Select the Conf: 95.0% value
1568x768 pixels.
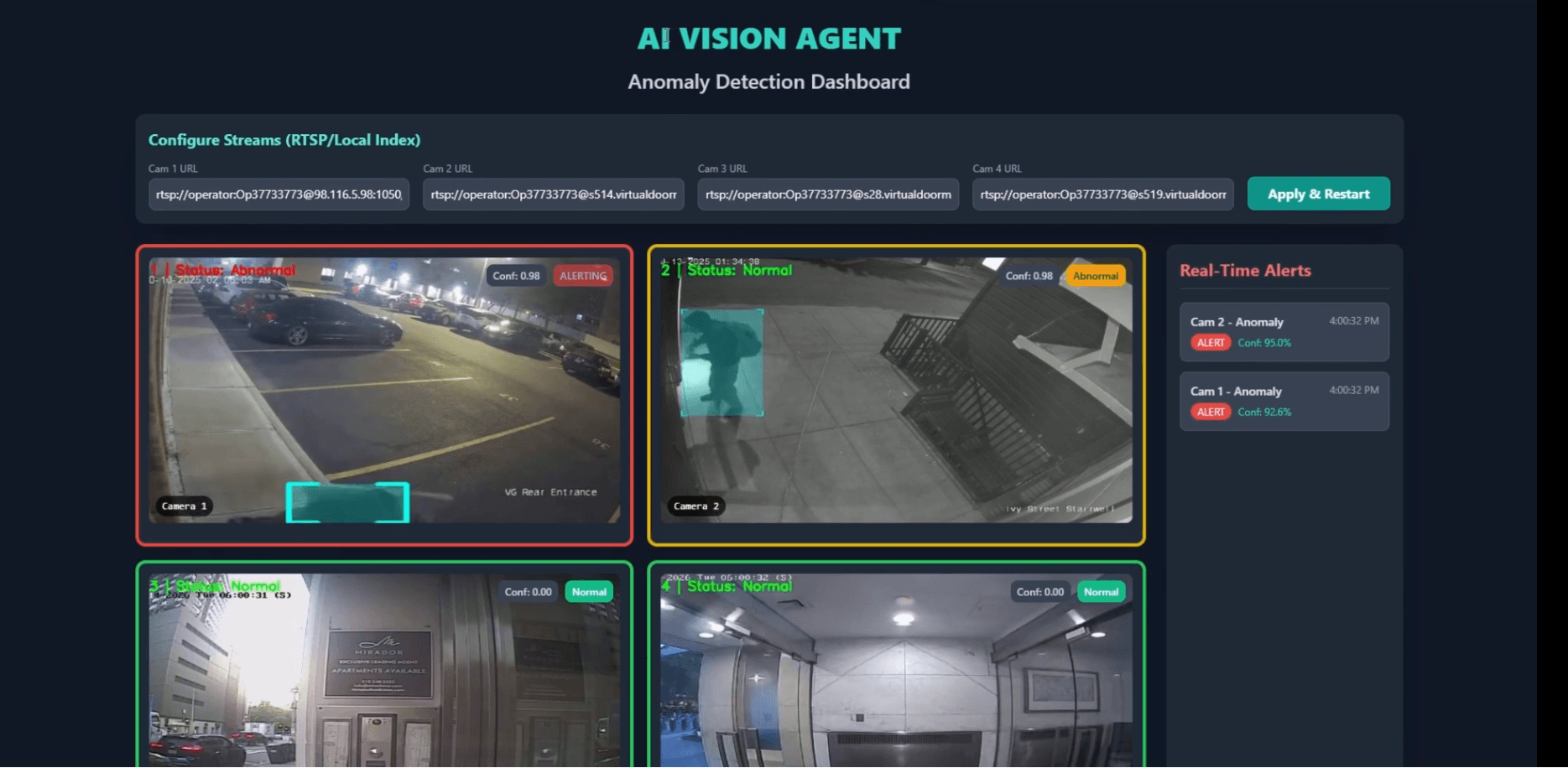(1264, 343)
